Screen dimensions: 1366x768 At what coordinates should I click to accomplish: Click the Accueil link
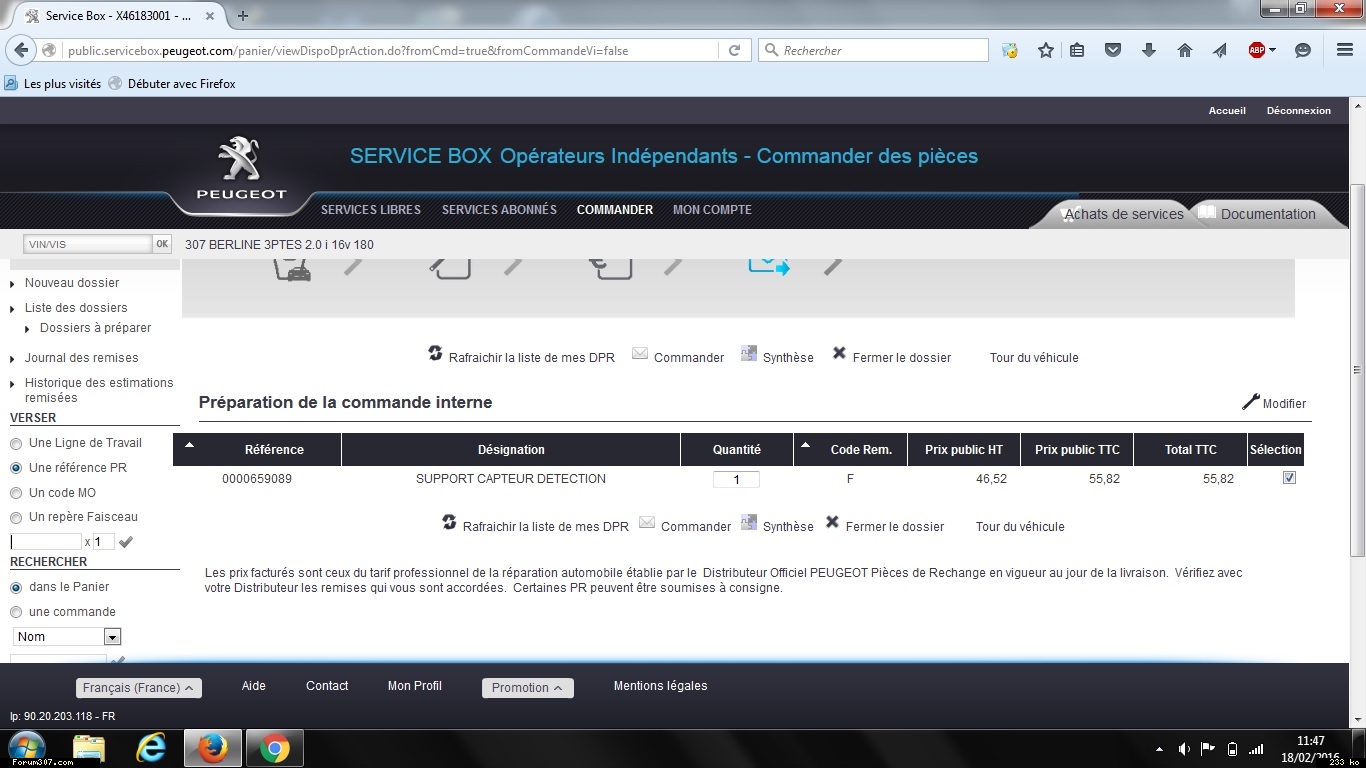point(1227,111)
